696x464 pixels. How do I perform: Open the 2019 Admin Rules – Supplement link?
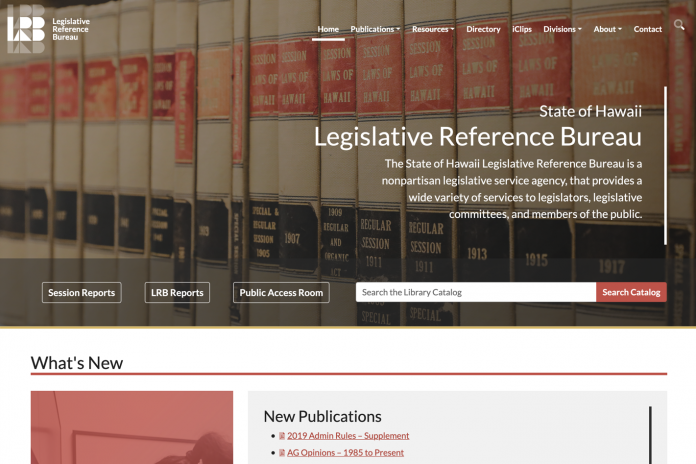(x=348, y=436)
